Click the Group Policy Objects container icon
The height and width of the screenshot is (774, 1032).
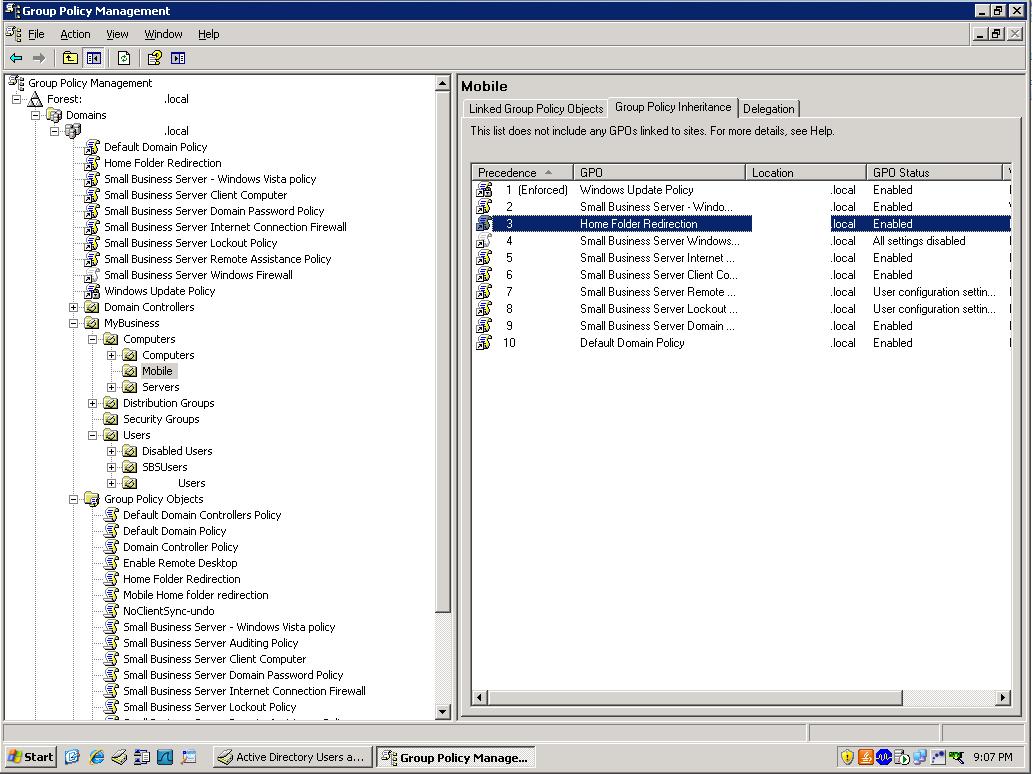pos(92,500)
